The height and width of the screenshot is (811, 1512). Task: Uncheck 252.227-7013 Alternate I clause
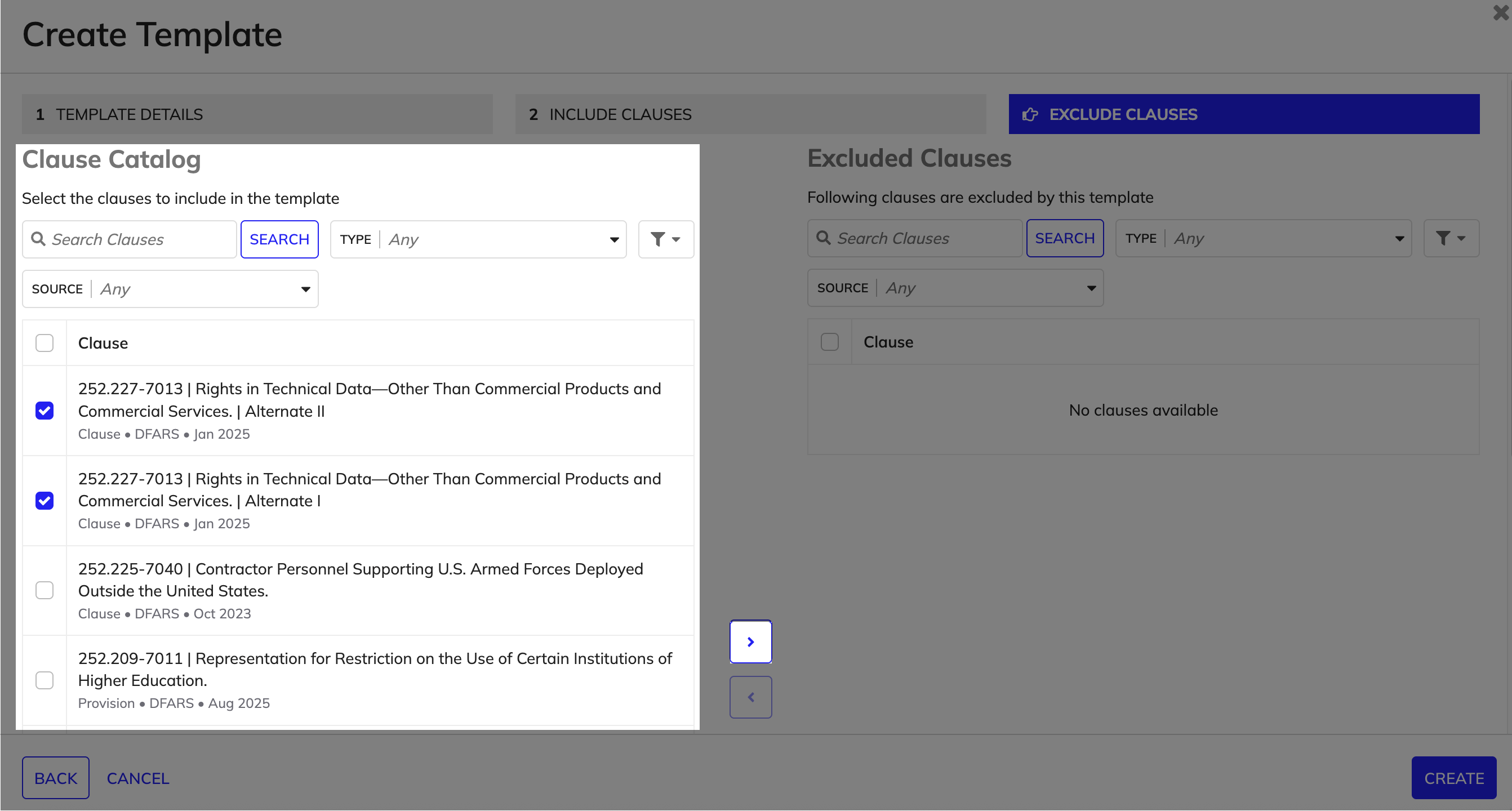(44, 500)
